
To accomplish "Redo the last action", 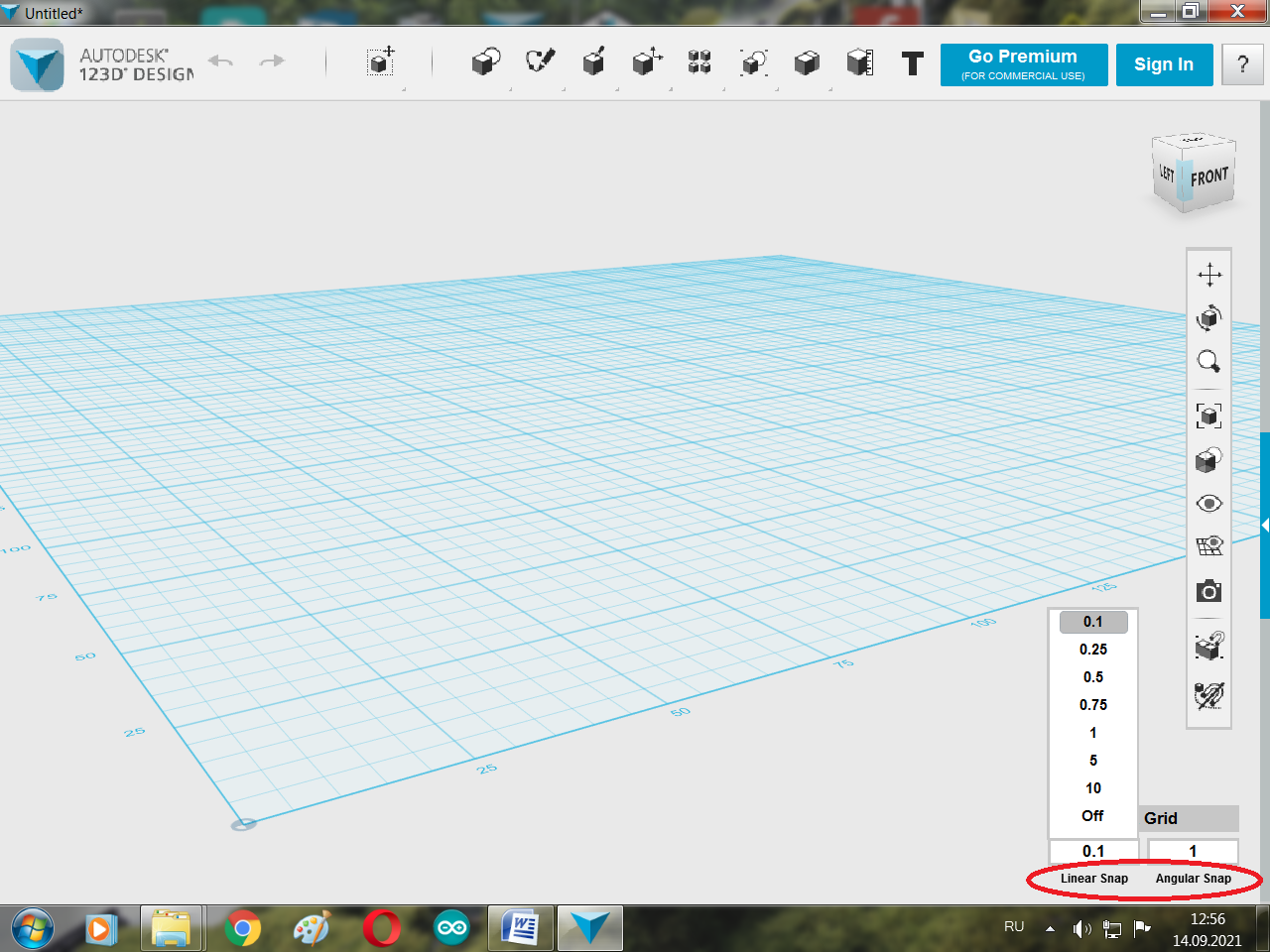I will (x=272, y=61).
